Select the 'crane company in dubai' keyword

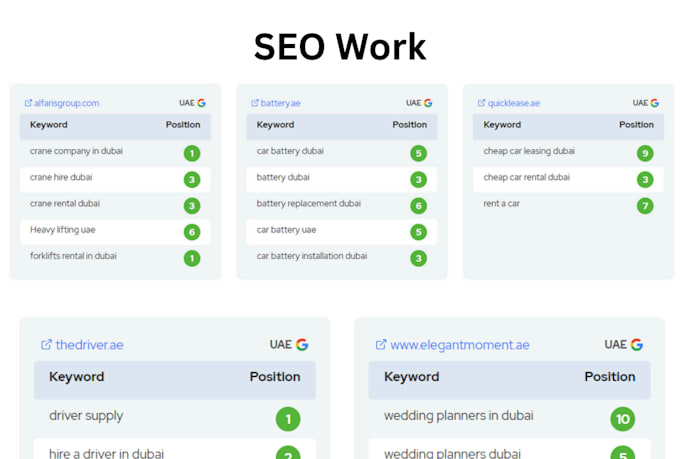[76, 151]
